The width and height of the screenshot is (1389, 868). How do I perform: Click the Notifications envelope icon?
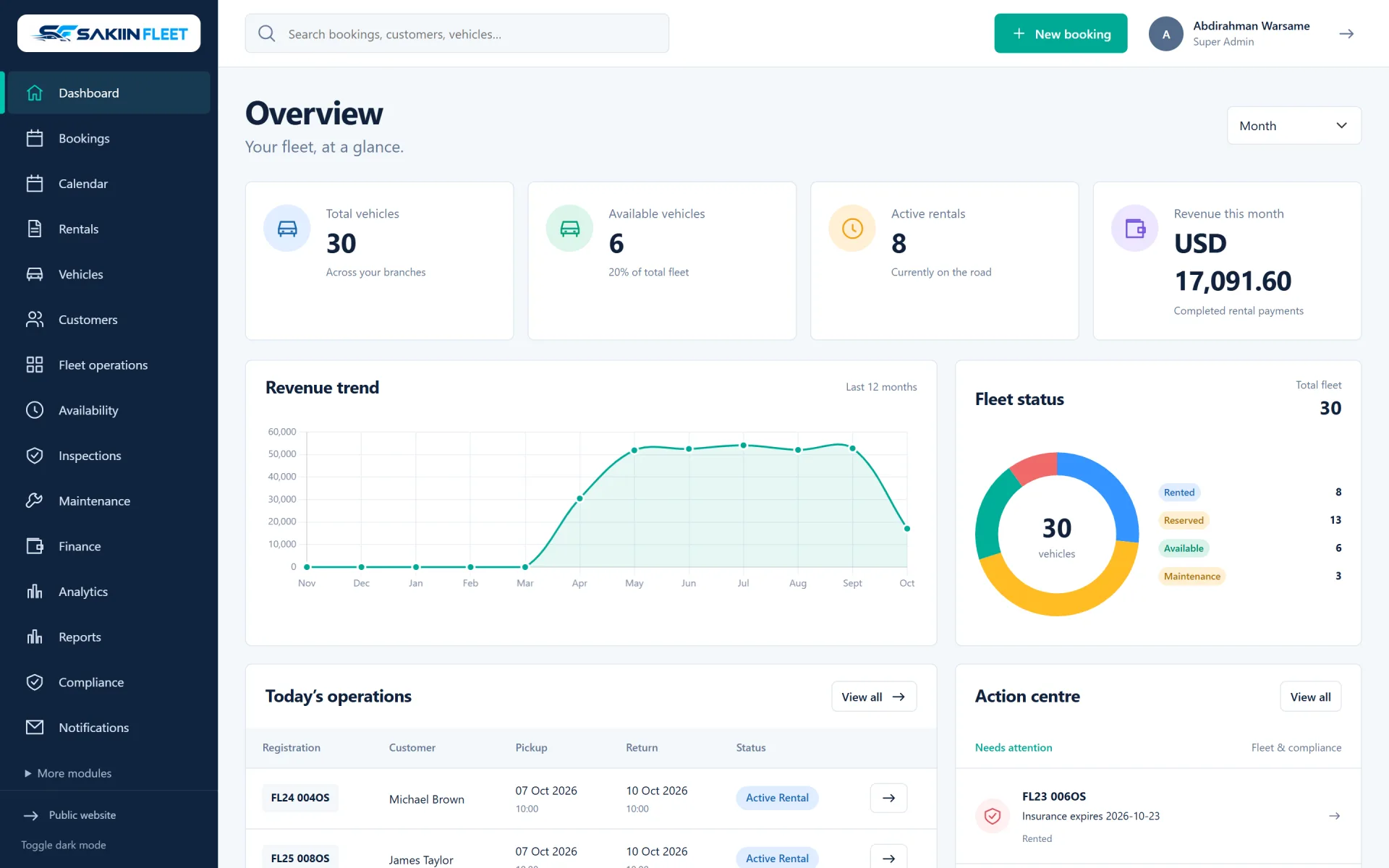point(35,728)
